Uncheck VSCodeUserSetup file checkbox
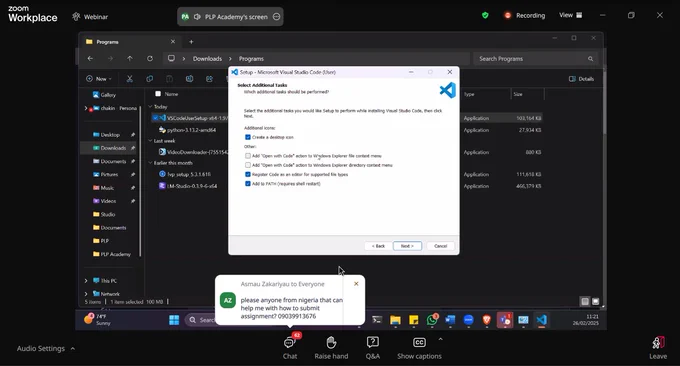 coord(155,118)
